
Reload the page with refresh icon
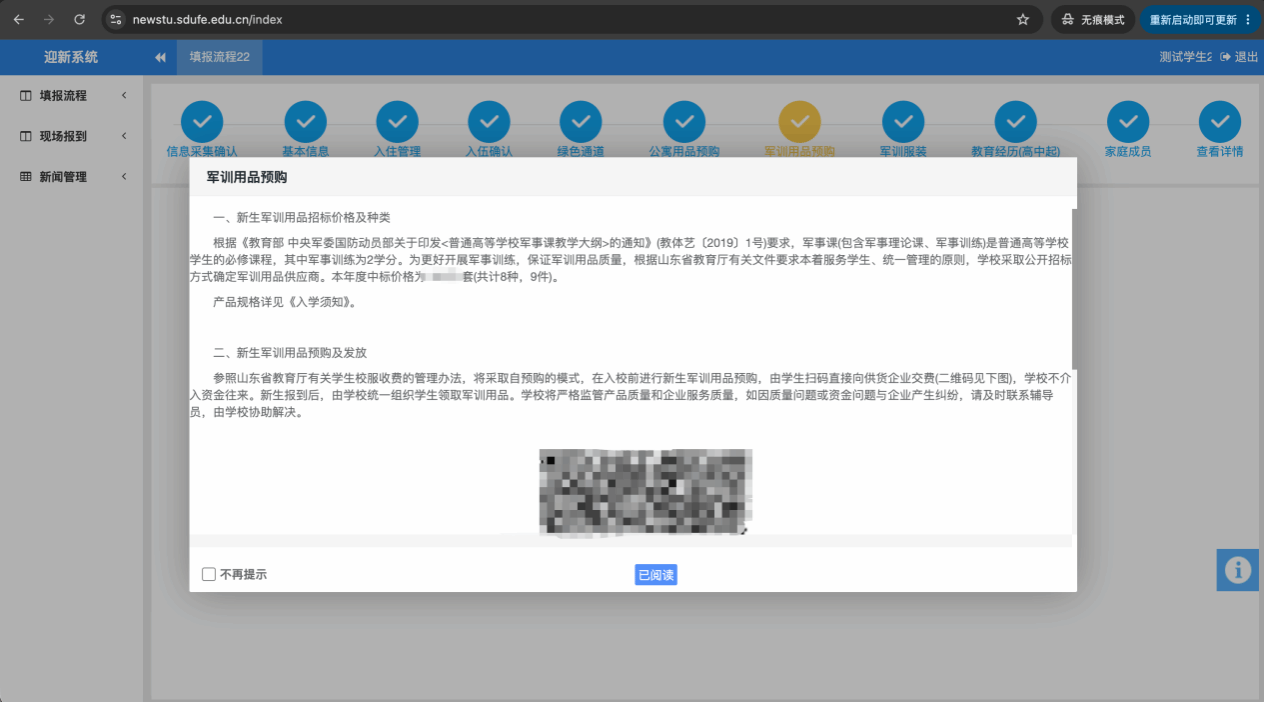pyautogui.click(x=79, y=19)
